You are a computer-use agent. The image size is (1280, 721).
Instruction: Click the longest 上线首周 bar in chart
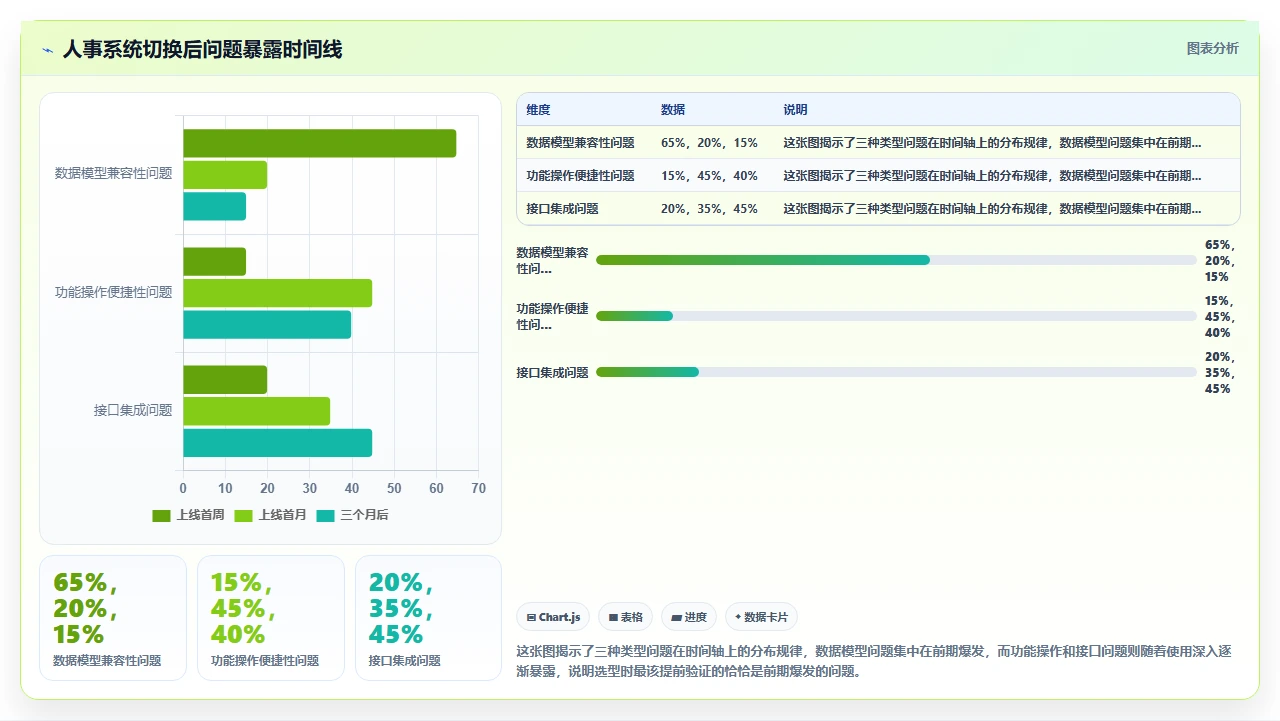tap(320, 143)
